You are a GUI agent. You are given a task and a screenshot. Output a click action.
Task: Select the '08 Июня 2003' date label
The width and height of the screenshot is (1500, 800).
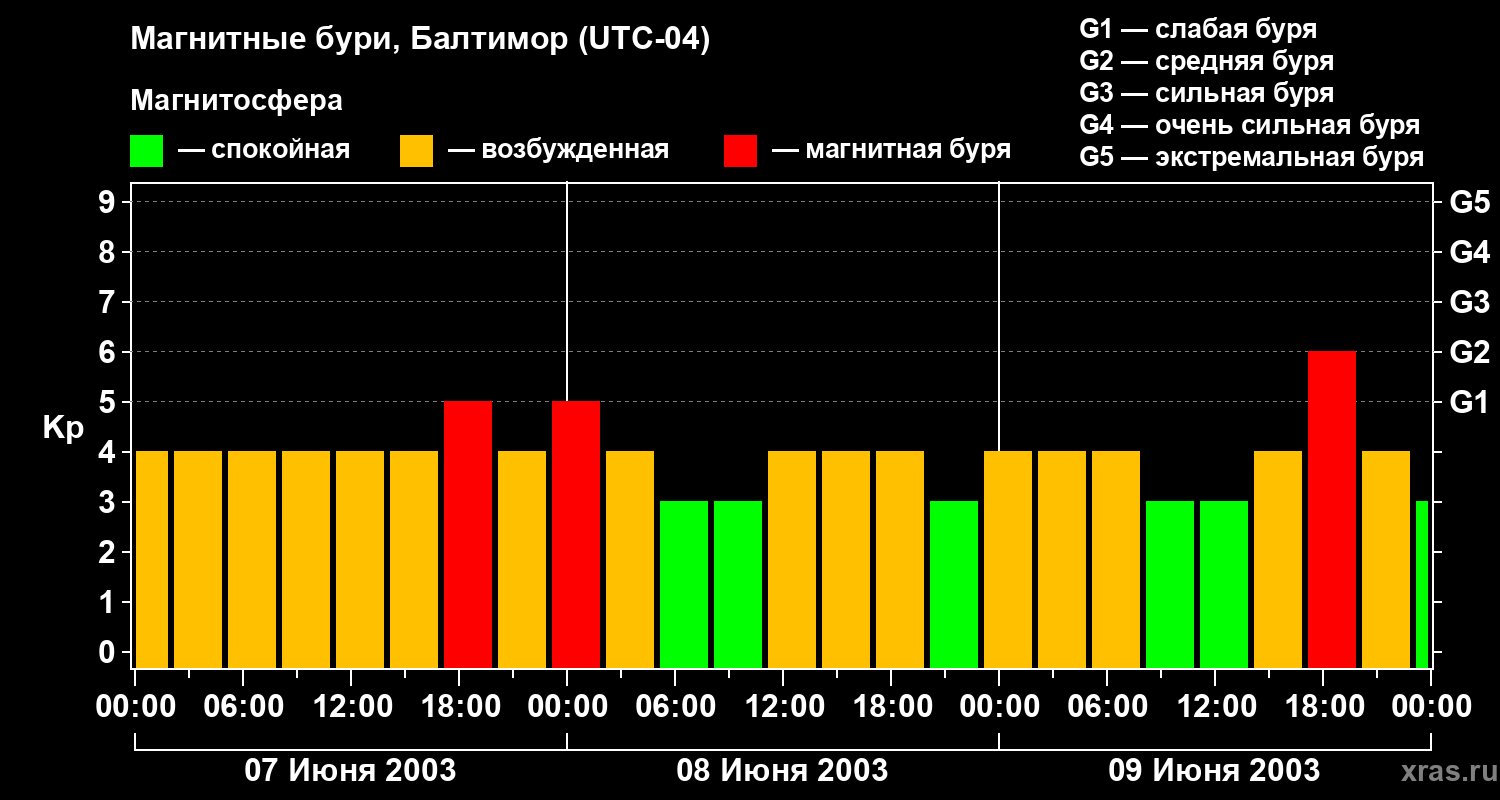click(x=782, y=771)
